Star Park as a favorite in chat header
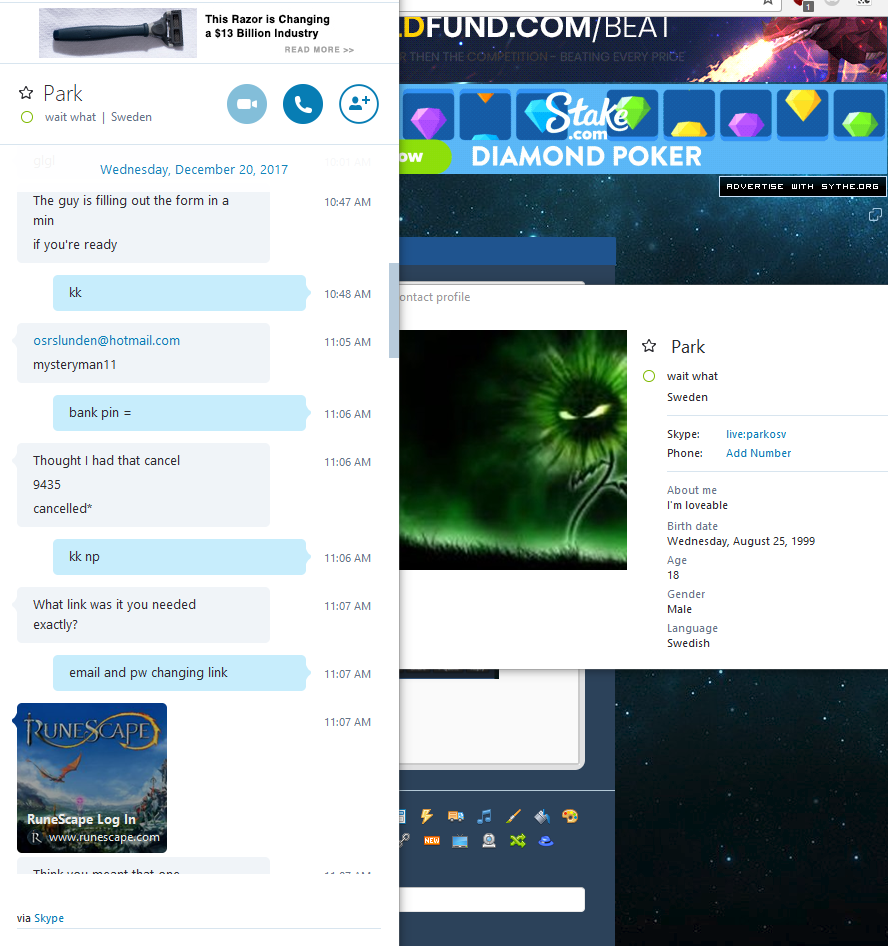This screenshot has width=888, height=946. click(26, 93)
